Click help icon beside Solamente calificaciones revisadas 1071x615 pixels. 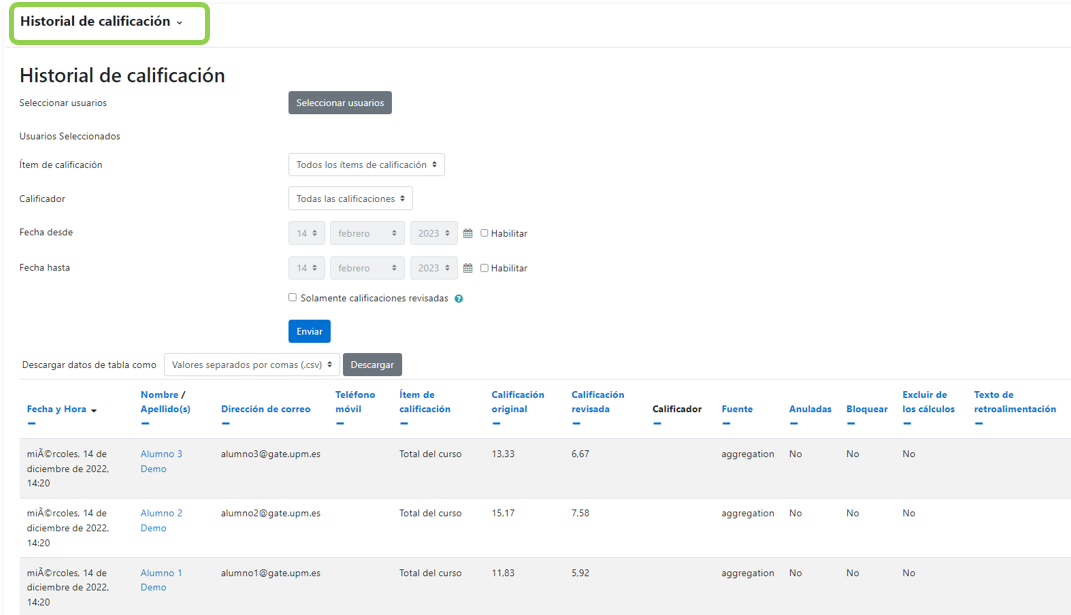459,299
